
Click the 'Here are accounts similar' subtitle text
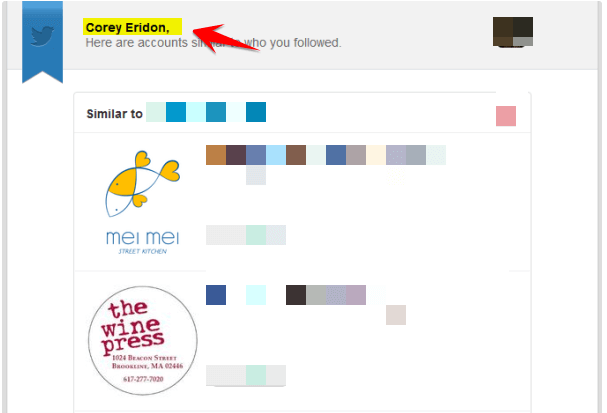point(213,43)
